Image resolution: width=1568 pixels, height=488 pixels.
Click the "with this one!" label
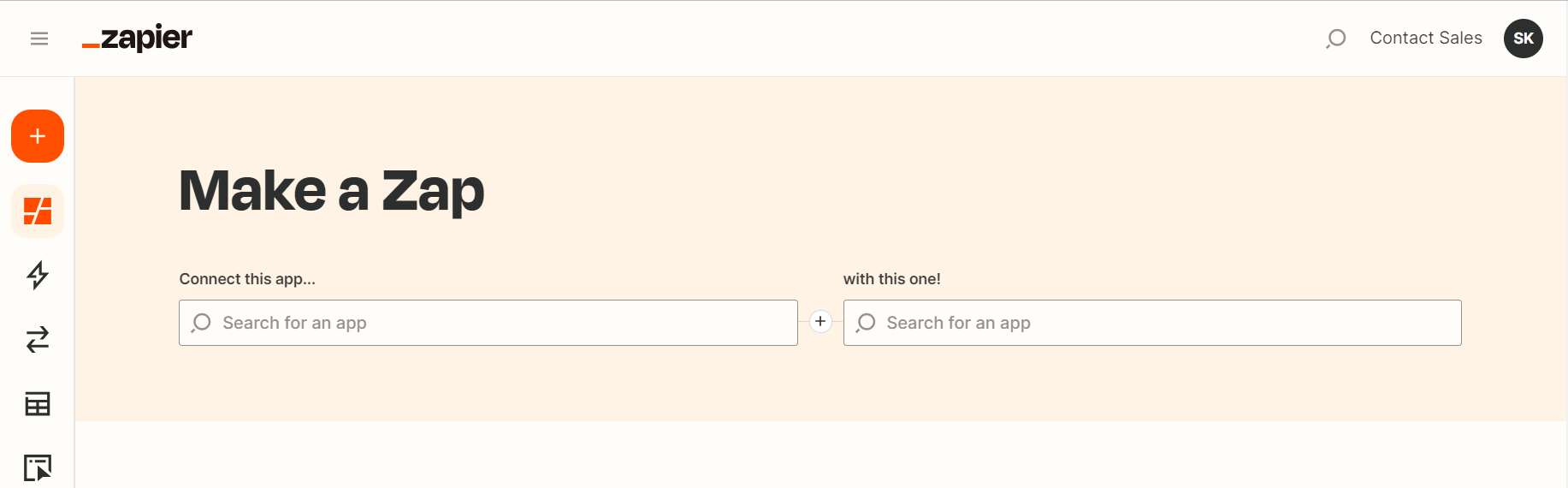click(x=891, y=279)
